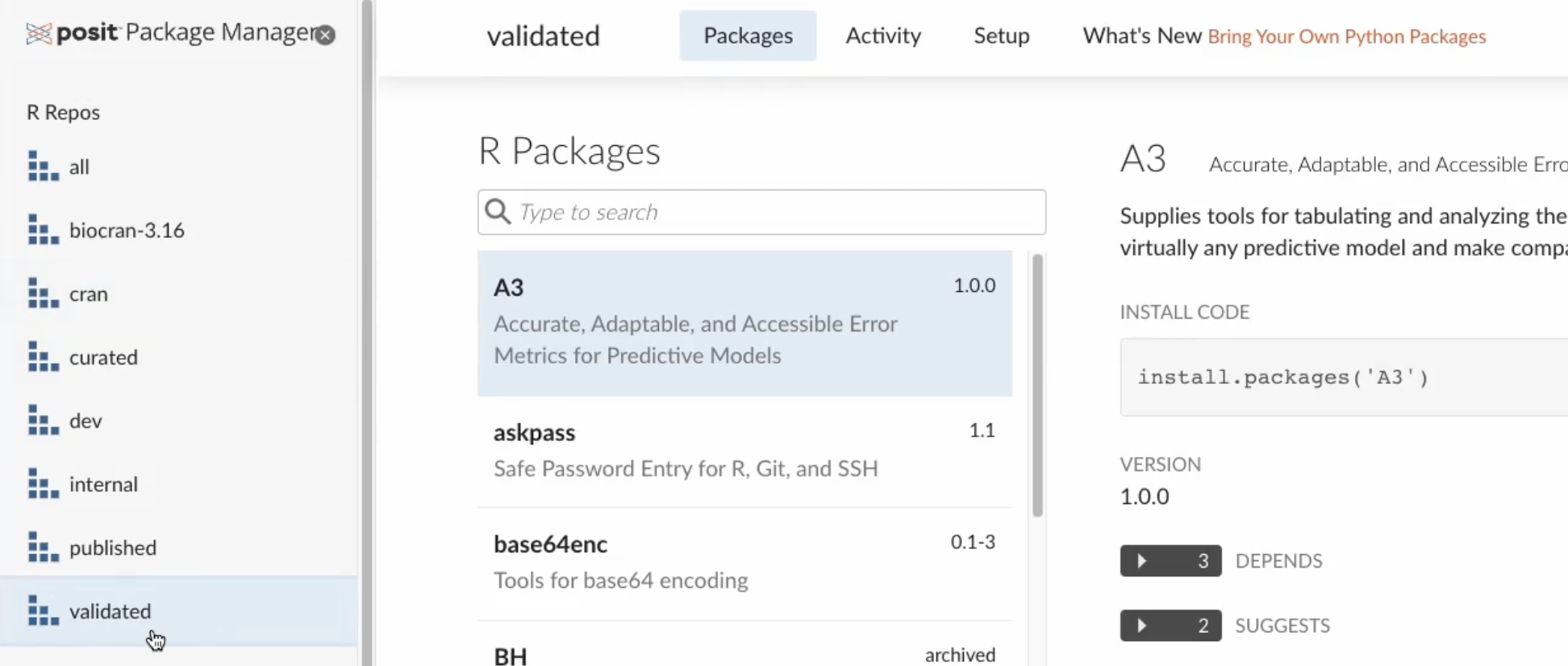Switch to the Activity tab
Viewport: 1568px width, 666px height.
click(882, 35)
